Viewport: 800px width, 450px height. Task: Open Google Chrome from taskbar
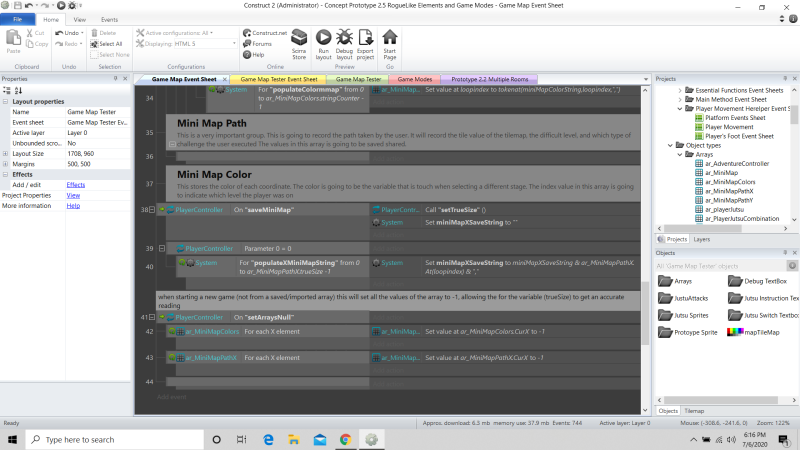pos(345,439)
